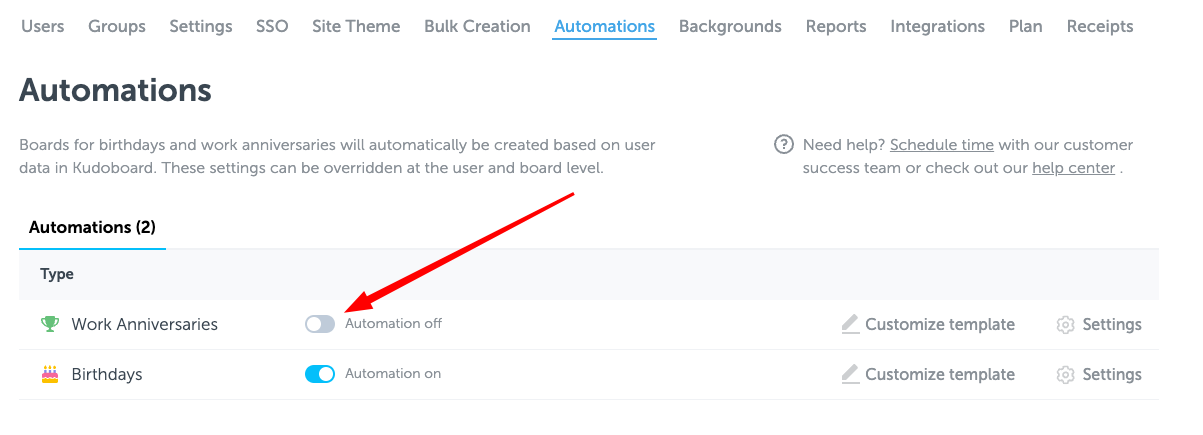
Task: Open the help center link
Action: point(1073,168)
